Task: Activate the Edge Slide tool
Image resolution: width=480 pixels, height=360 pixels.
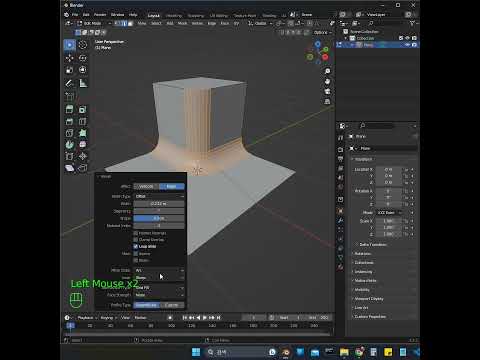Action: (x=70, y=156)
